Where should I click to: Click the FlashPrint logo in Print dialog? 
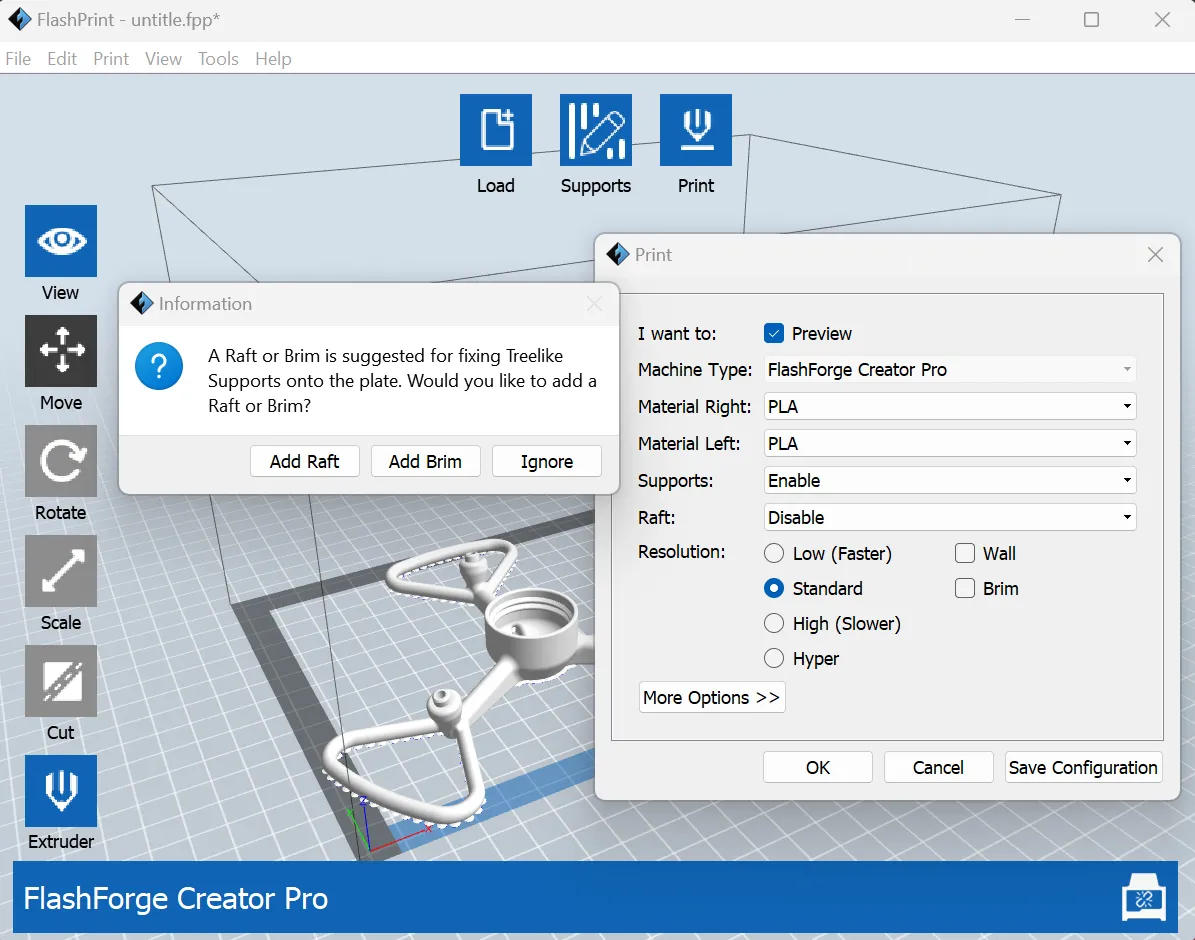618,254
